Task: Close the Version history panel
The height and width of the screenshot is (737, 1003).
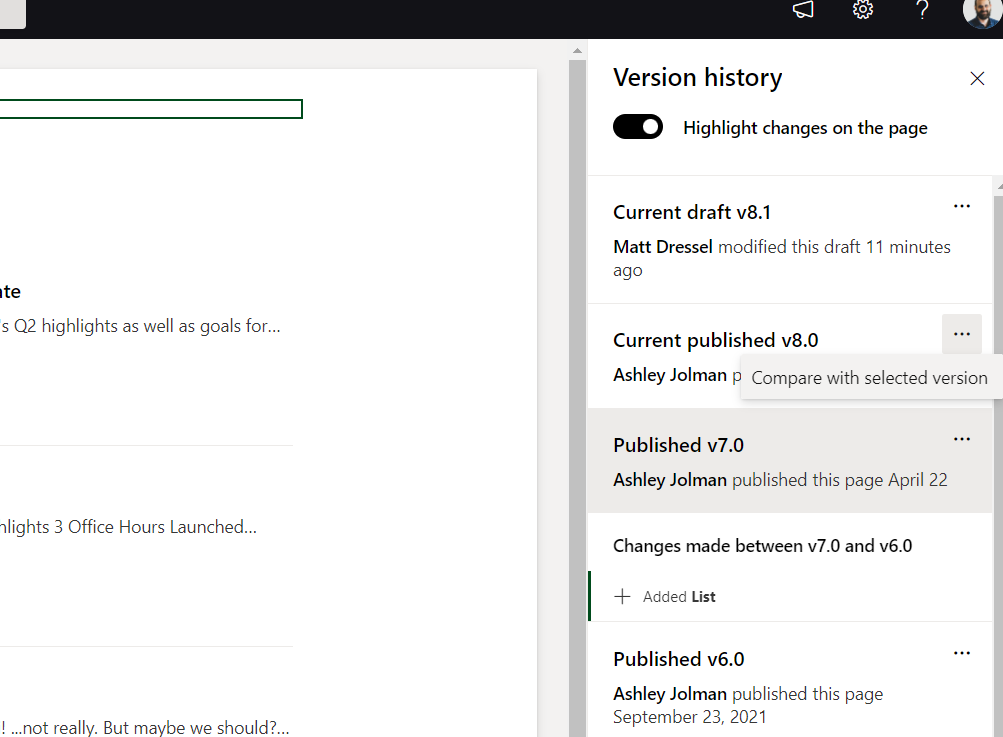Action: coord(977,78)
